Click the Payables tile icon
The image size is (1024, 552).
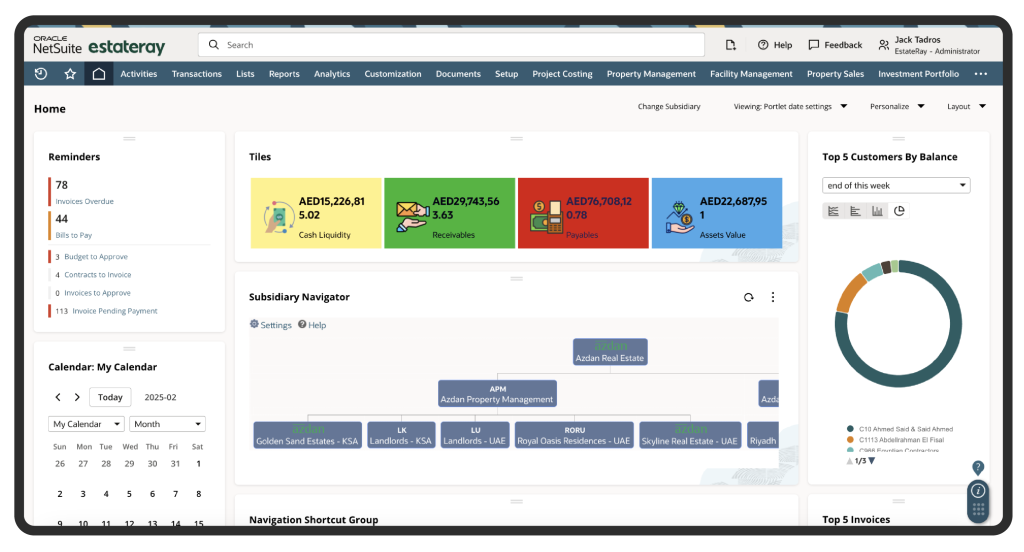(546, 217)
